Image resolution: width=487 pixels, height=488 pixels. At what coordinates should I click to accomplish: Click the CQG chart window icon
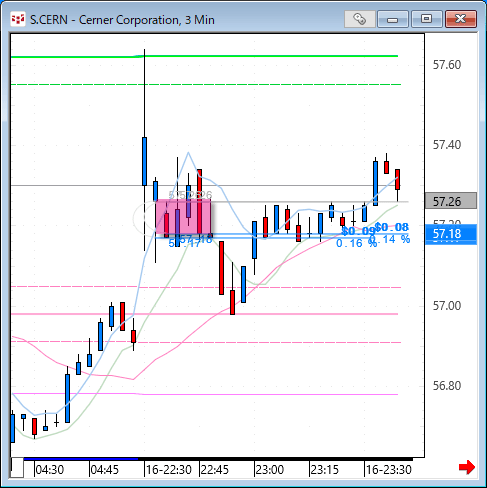[18, 19]
